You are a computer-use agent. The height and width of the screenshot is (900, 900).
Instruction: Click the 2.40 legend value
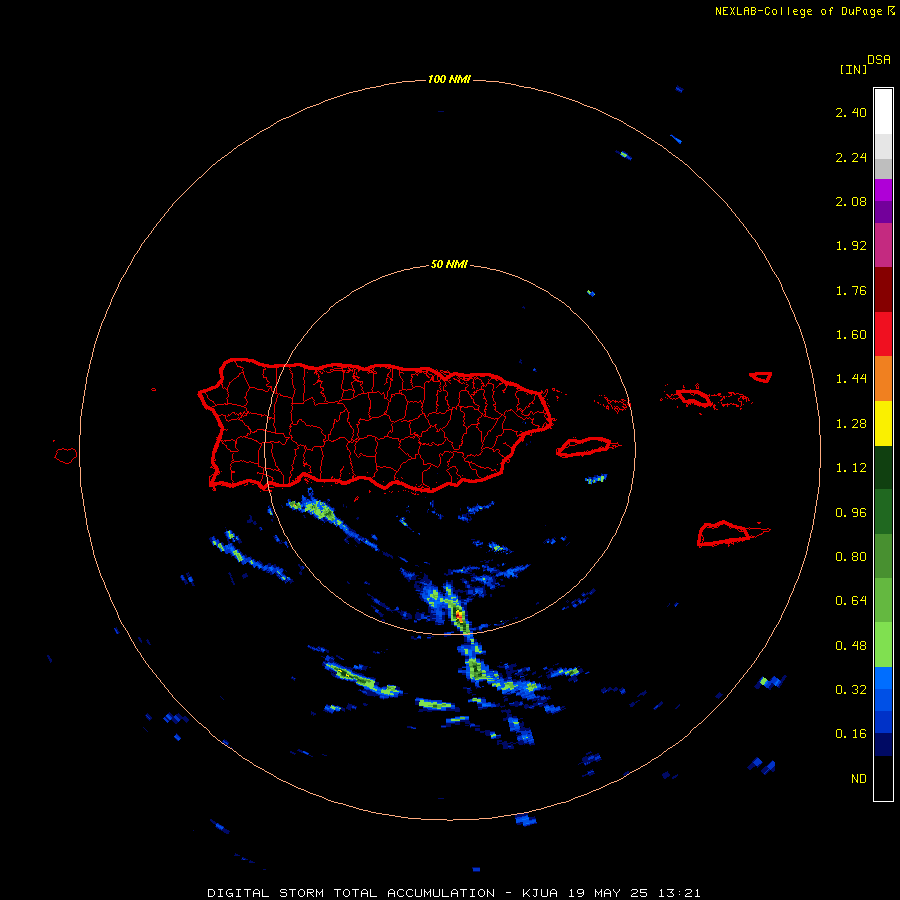pyautogui.click(x=851, y=112)
